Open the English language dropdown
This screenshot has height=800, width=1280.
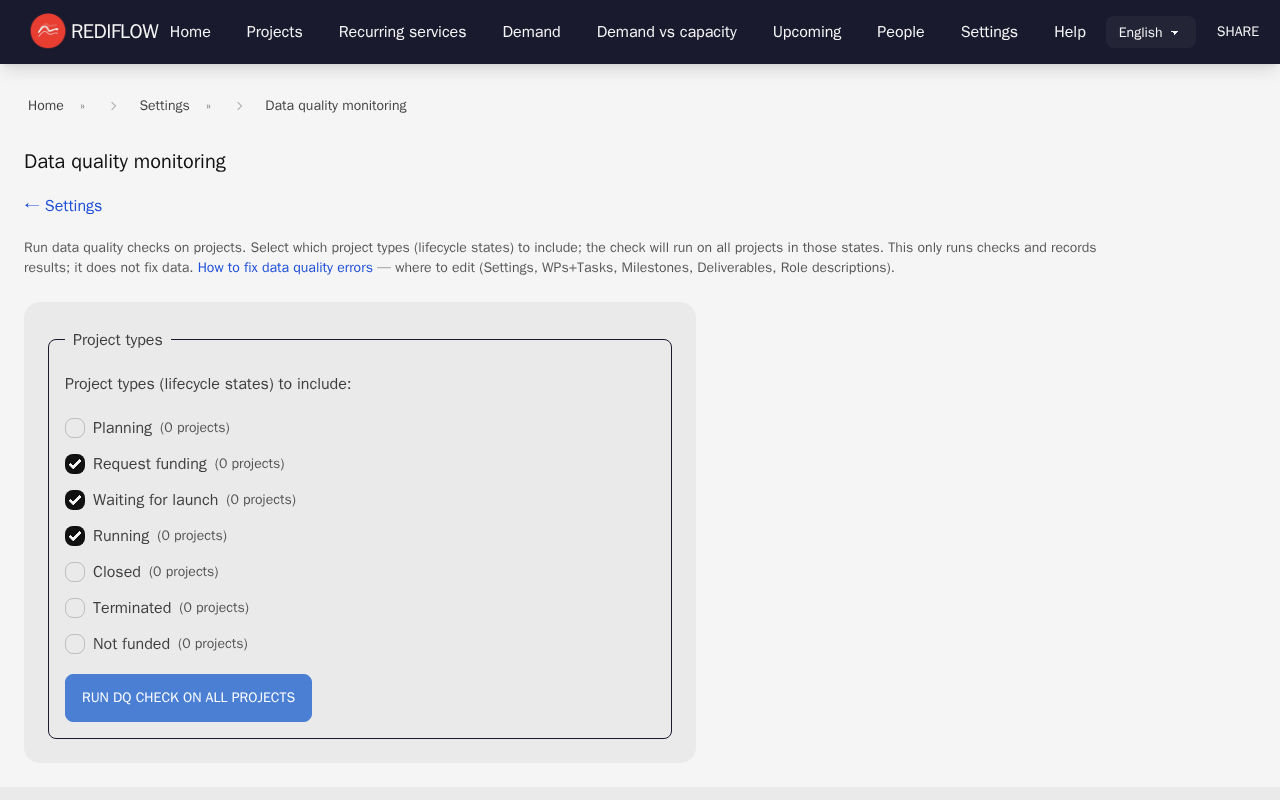click(x=1150, y=32)
